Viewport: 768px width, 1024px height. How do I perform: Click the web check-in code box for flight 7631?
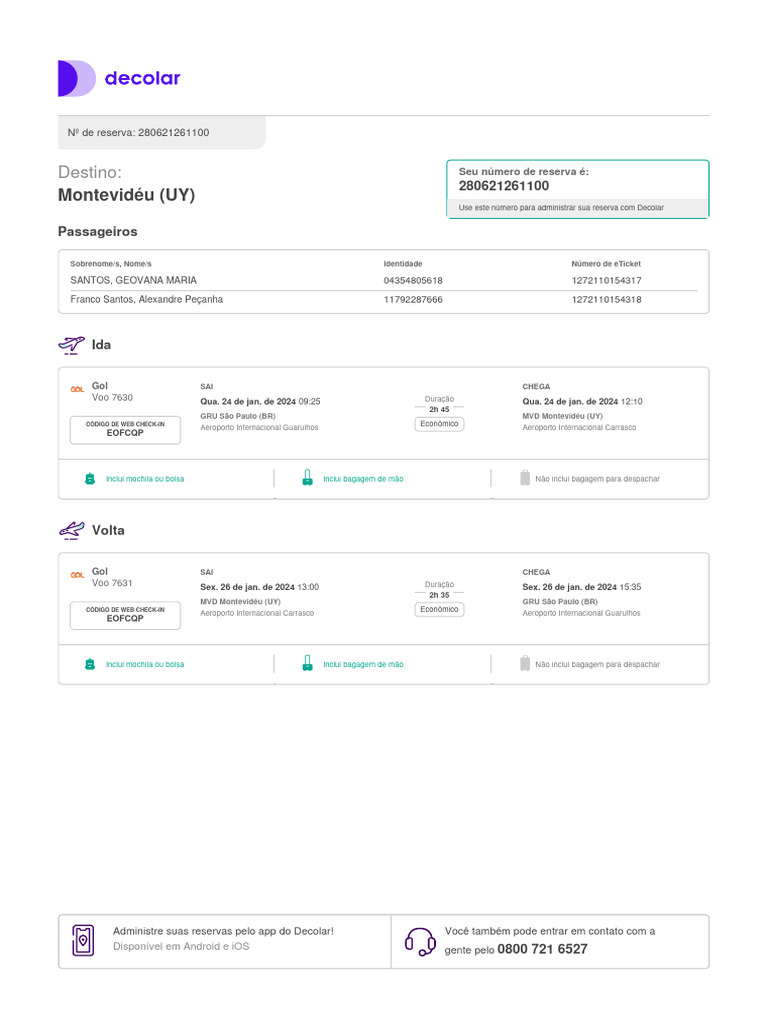[x=125, y=615]
